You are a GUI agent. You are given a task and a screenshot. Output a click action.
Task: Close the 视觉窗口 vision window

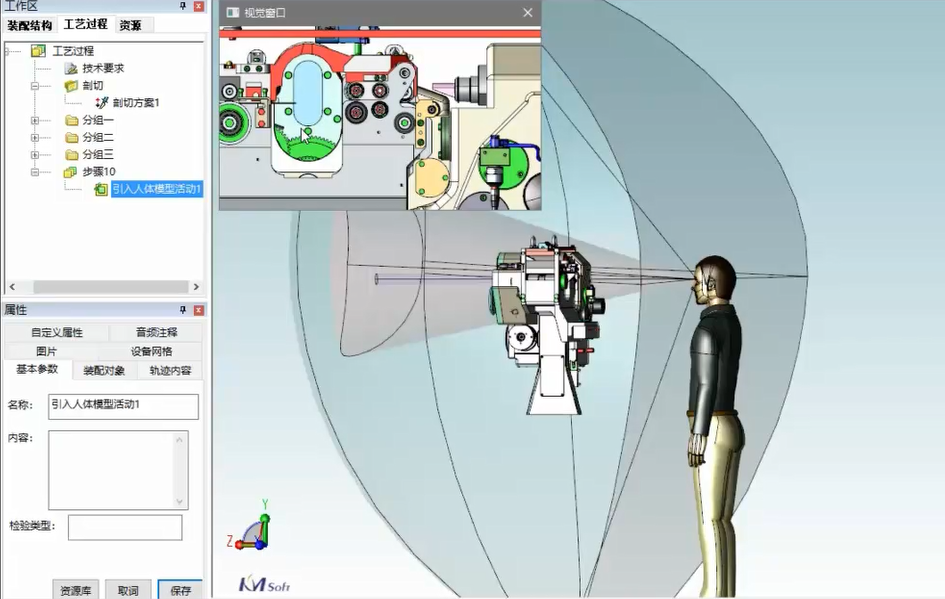528,13
